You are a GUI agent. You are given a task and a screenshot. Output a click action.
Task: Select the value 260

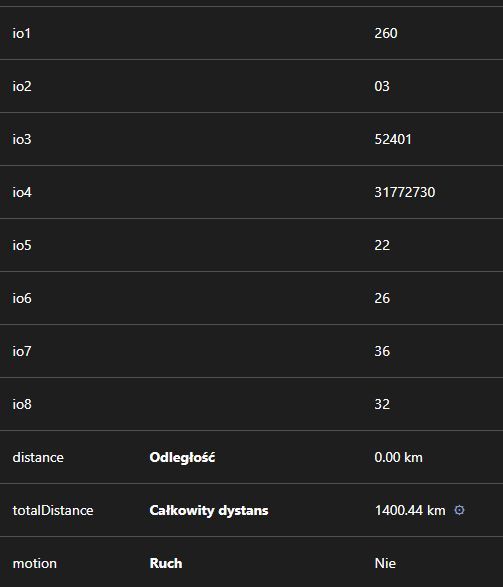(x=386, y=33)
